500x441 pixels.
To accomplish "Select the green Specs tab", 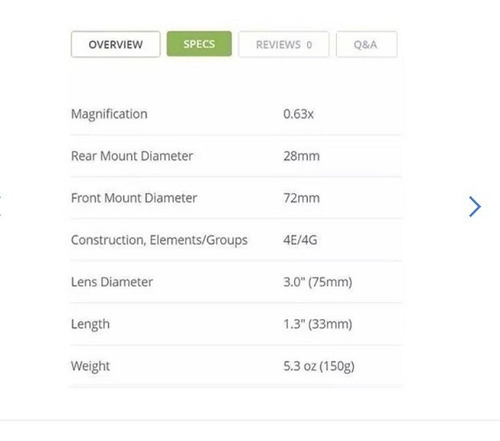I will pyautogui.click(x=199, y=44).
